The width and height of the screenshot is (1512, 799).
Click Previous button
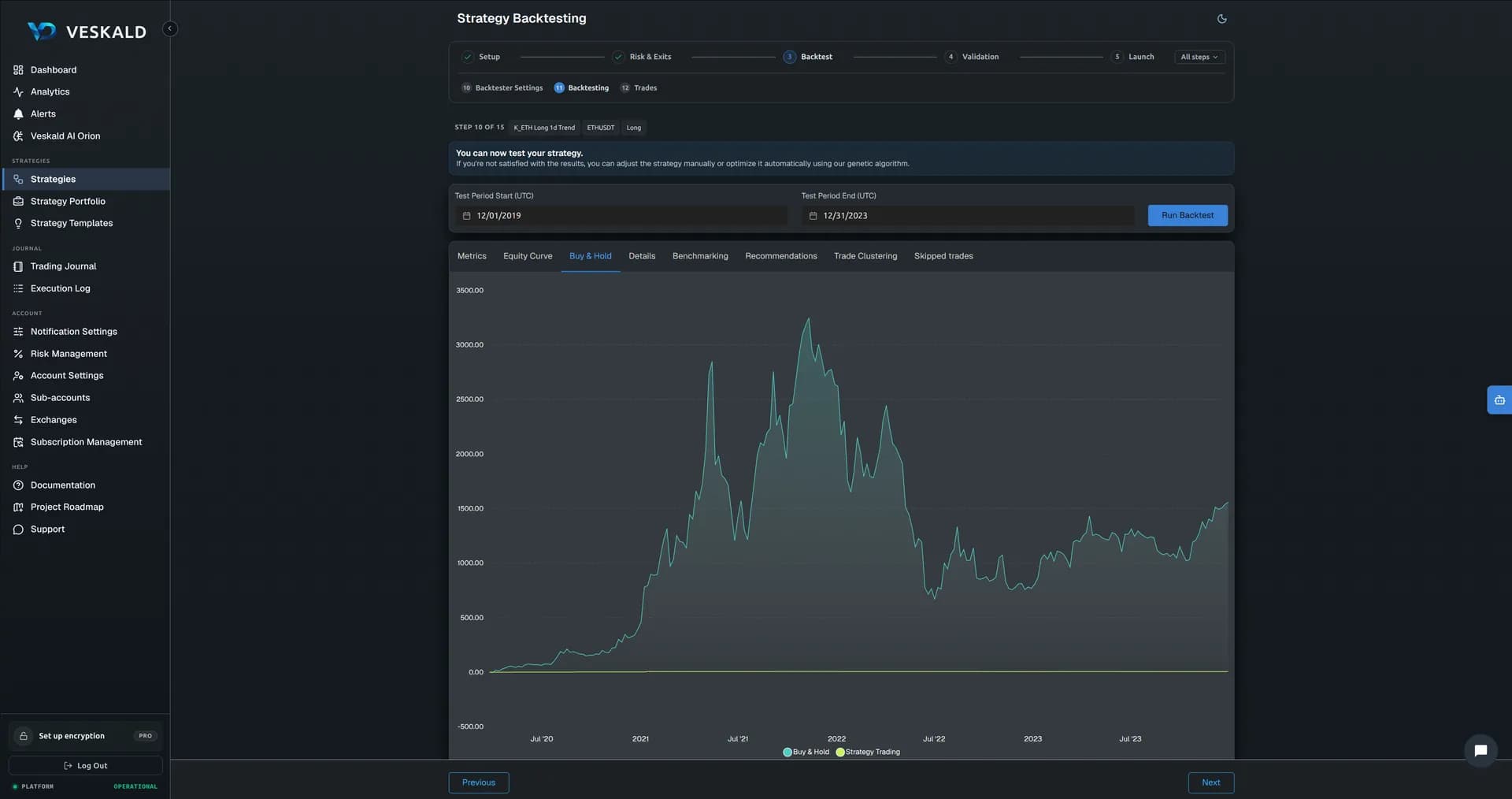pyautogui.click(x=479, y=783)
